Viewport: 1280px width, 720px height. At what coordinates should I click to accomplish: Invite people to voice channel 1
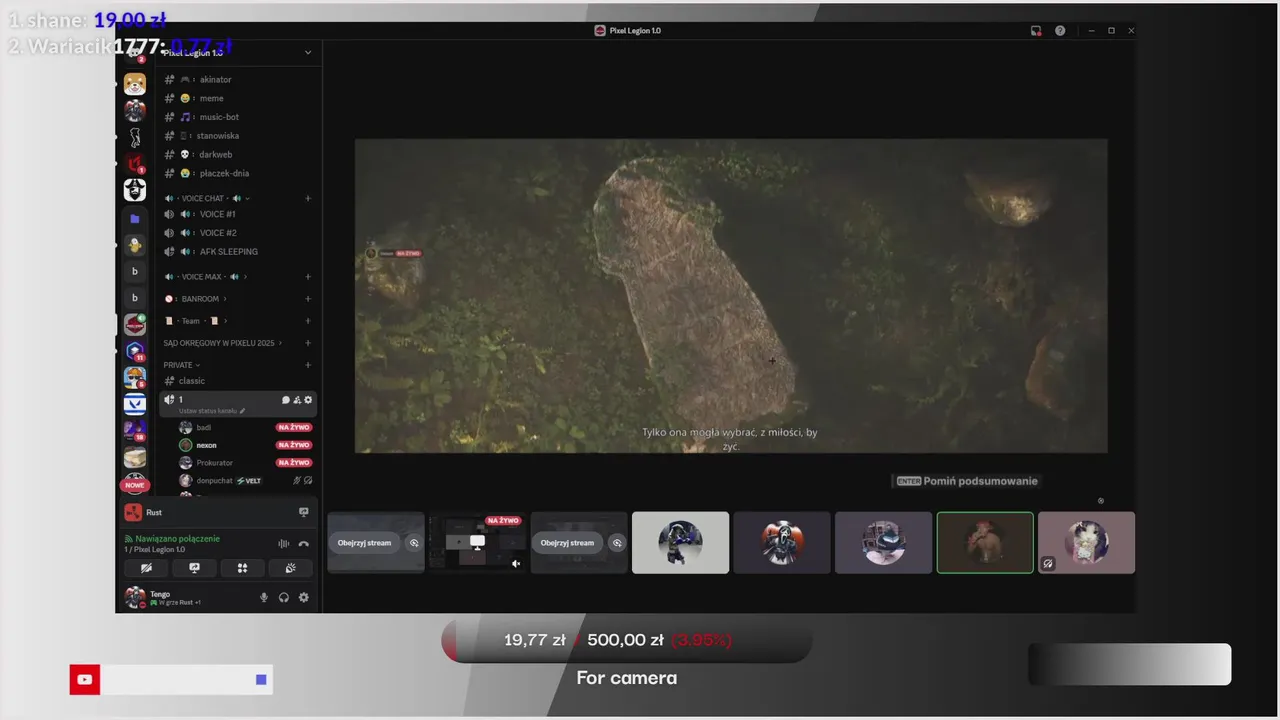coord(297,400)
